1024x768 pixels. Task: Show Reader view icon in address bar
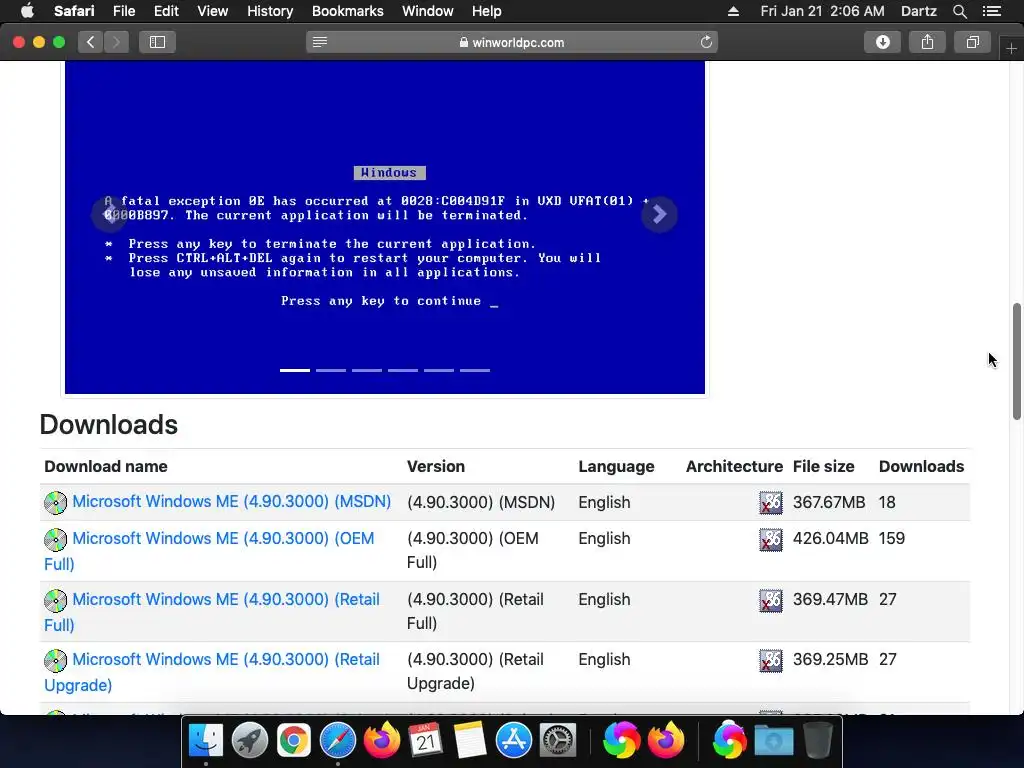pyautogui.click(x=319, y=42)
